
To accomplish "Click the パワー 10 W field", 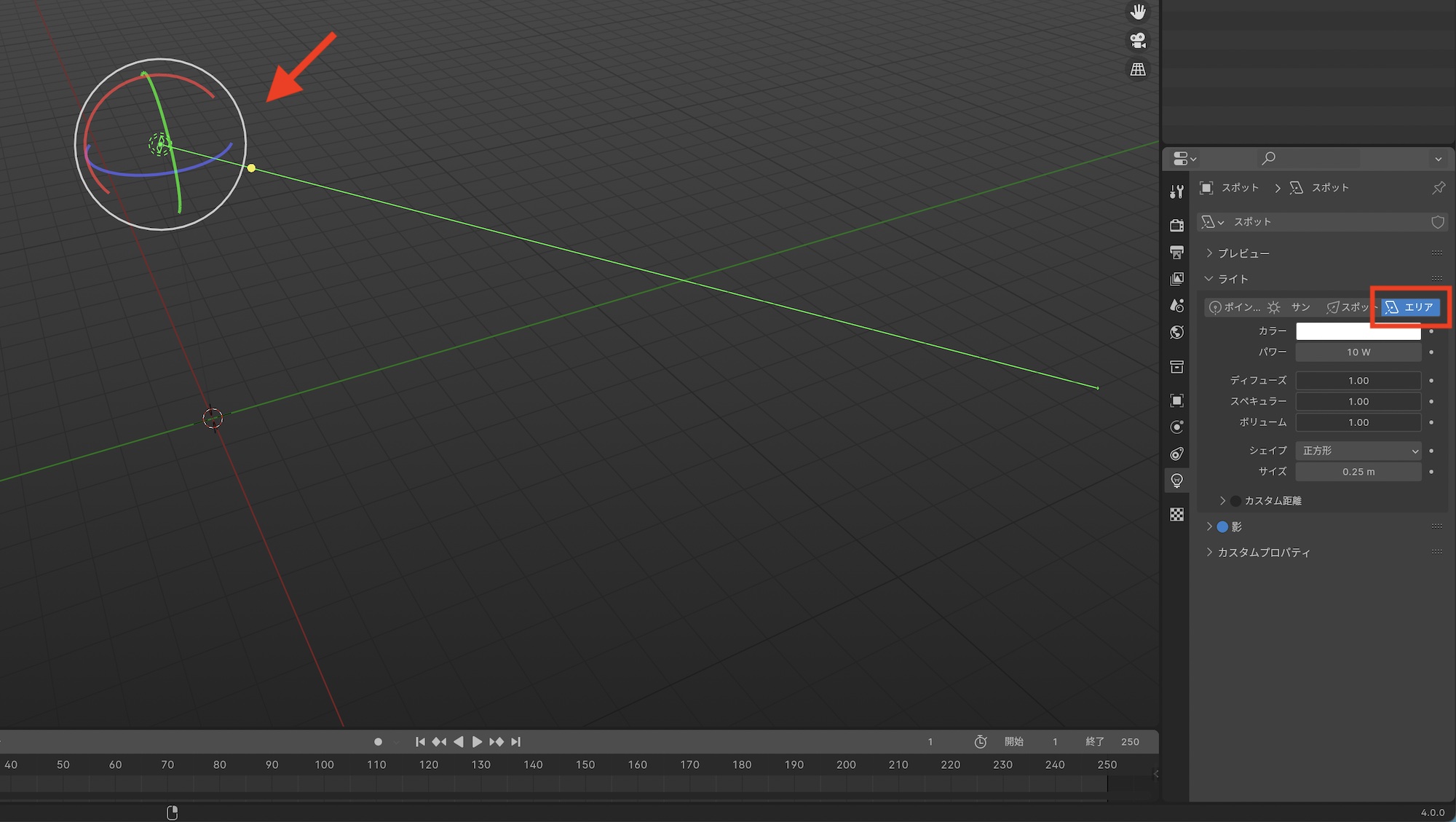I will pyautogui.click(x=1358, y=352).
